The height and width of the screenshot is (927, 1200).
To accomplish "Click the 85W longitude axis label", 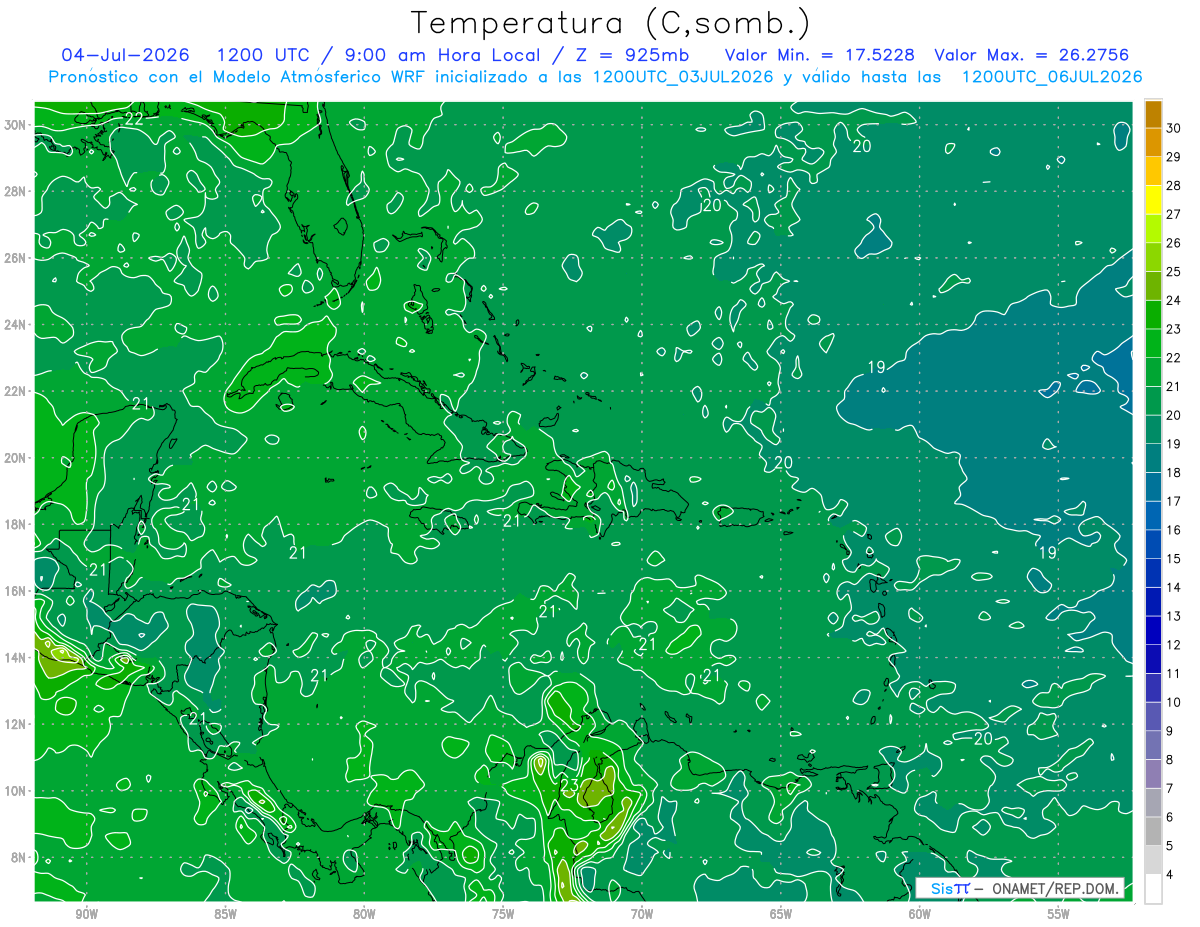I will (225, 915).
